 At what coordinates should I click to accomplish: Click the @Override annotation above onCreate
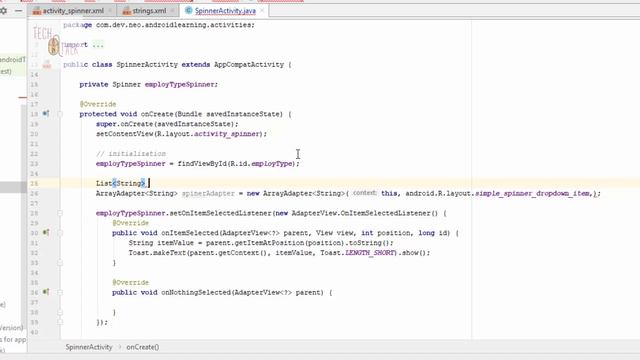[x=98, y=104]
